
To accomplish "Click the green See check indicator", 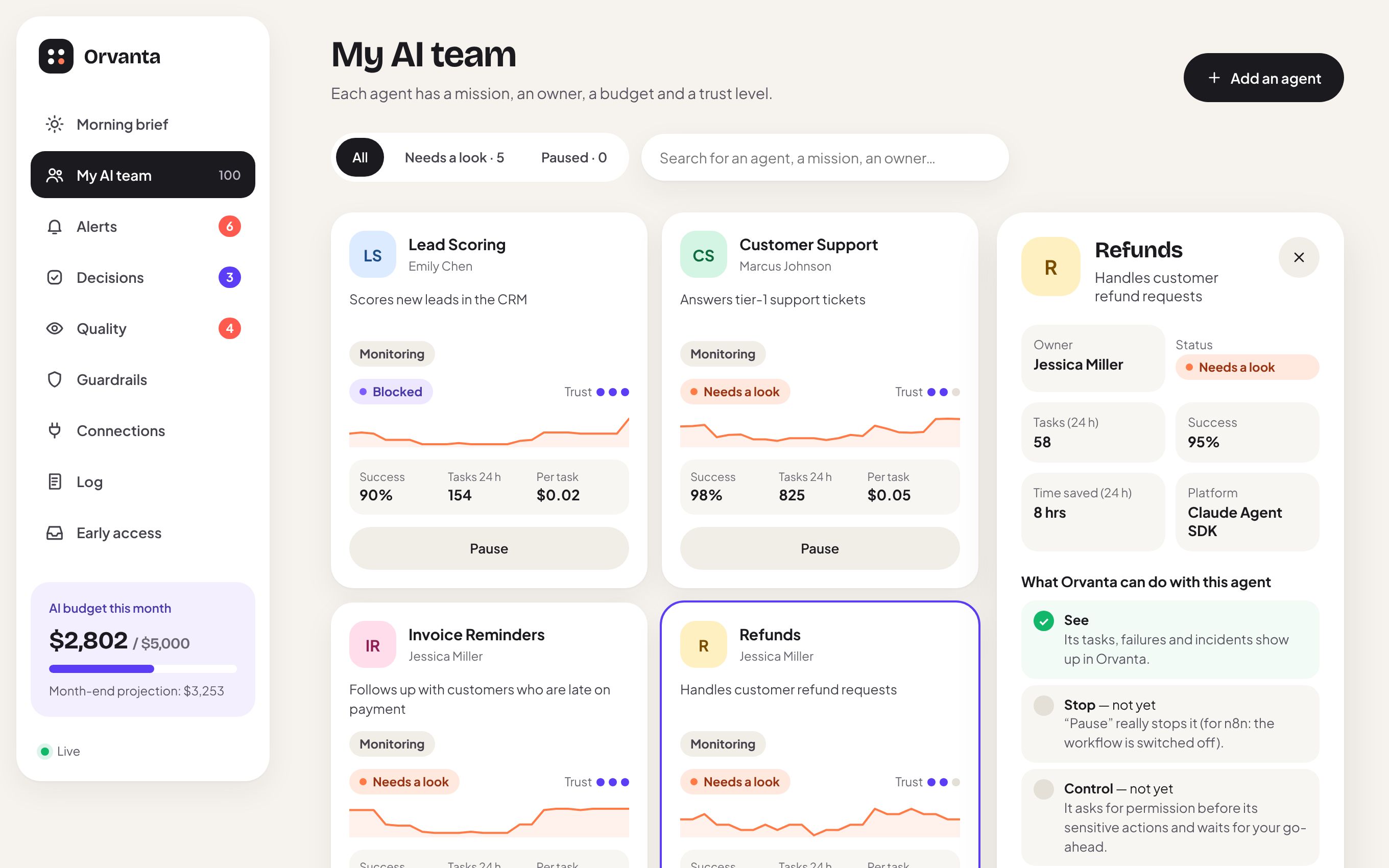I will (1043, 620).
